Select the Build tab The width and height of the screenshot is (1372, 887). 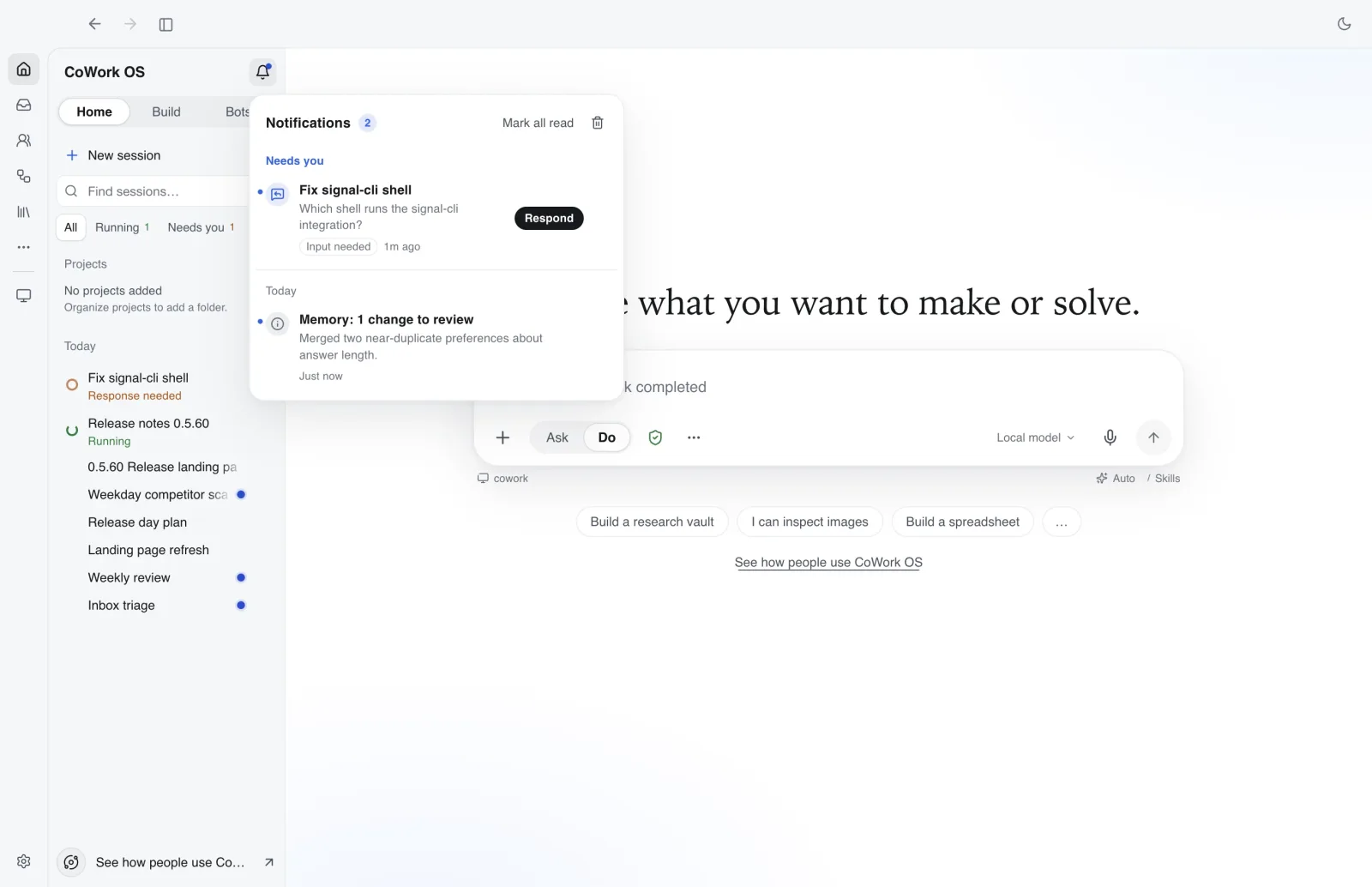(x=166, y=112)
